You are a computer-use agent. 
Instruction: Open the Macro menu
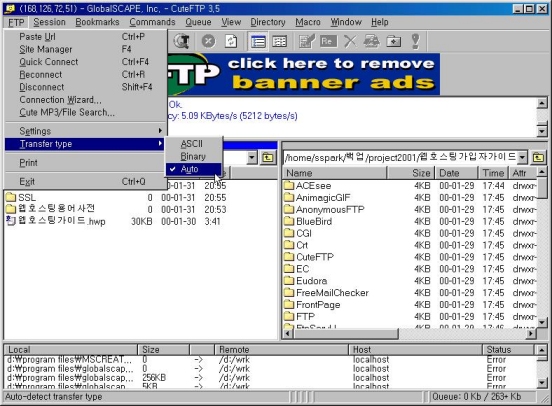point(308,22)
